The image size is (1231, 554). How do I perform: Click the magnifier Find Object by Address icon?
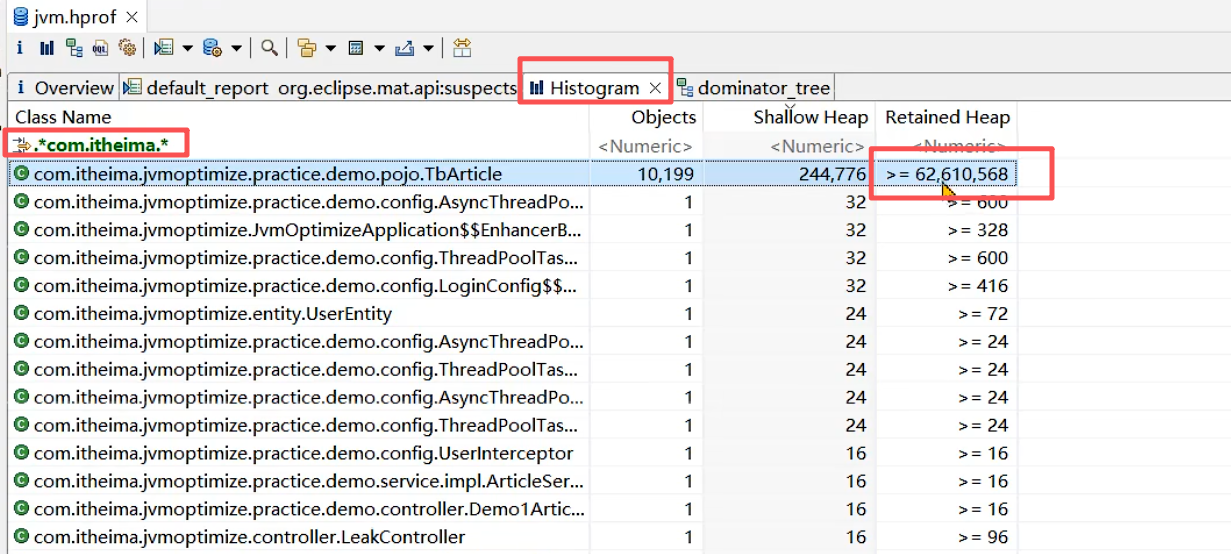tap(270, 47)
